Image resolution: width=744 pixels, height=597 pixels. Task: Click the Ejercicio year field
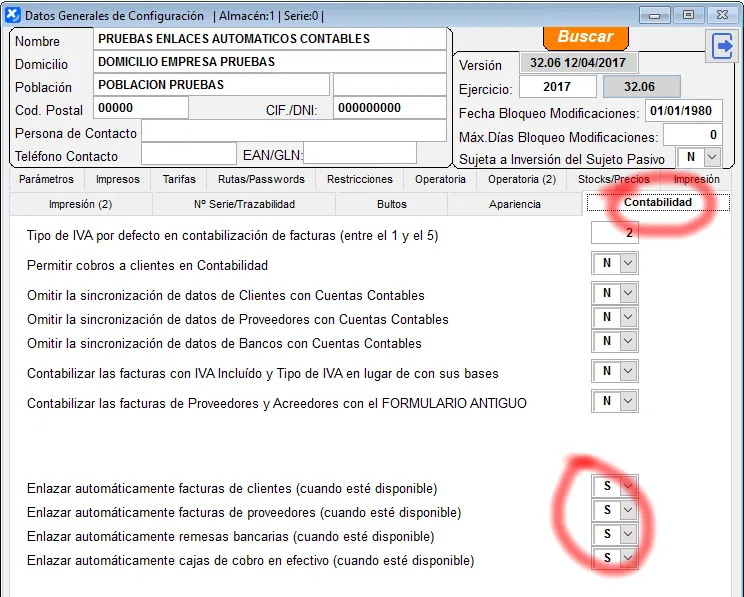557,87
